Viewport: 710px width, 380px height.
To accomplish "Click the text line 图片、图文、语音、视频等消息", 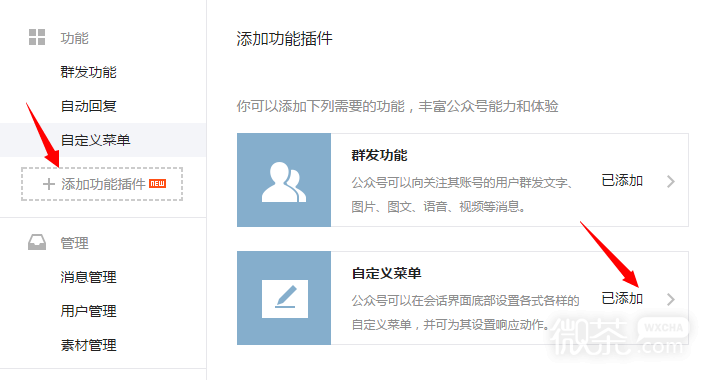I will pyautogui.click(x=438, y=207).
